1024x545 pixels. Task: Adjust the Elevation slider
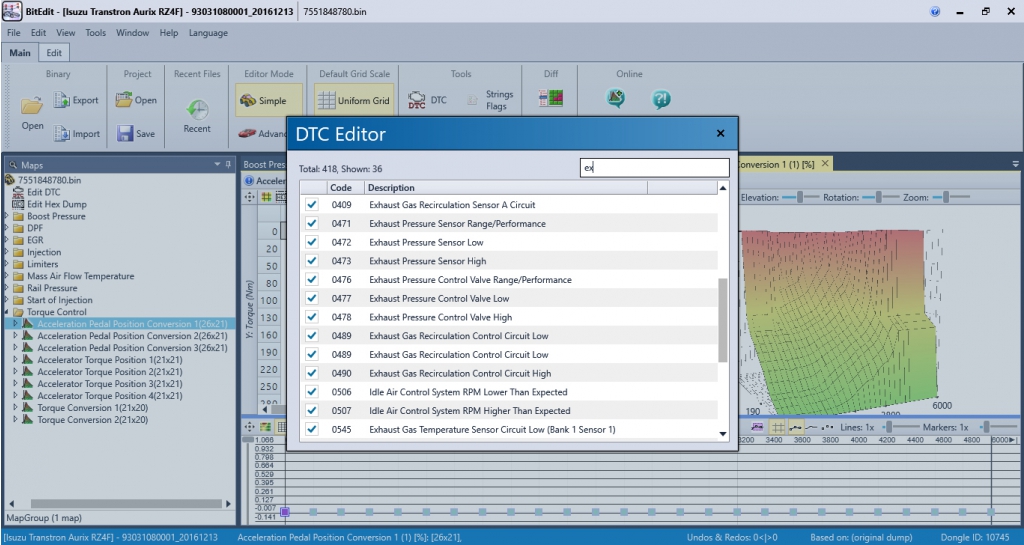click(x=793, y=198)
